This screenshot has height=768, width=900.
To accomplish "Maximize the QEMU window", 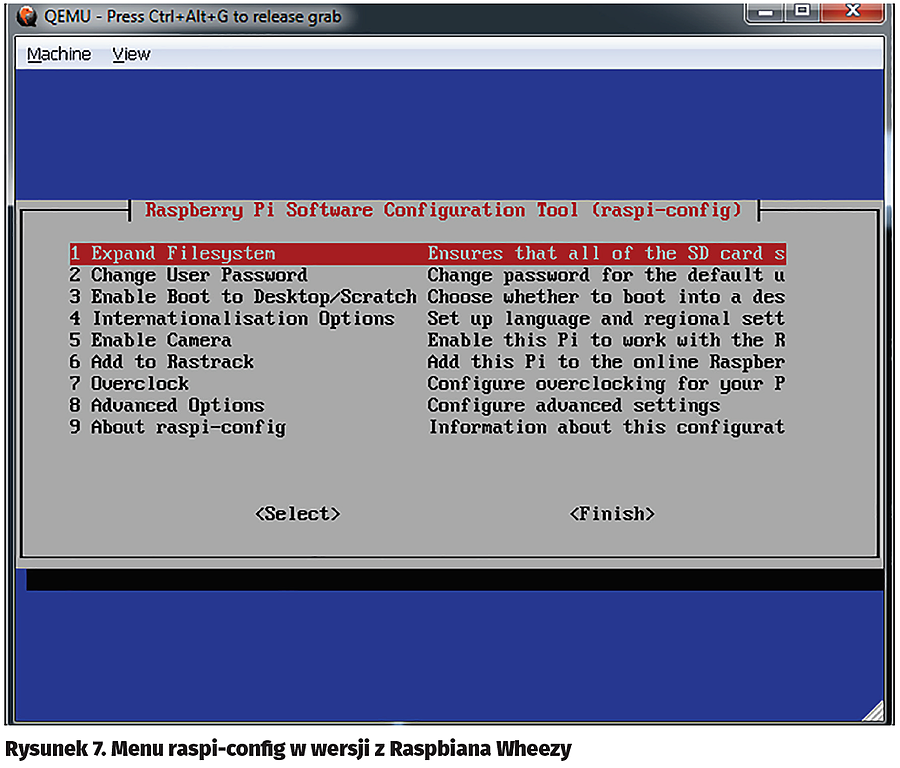I will (x=802, y=12).
